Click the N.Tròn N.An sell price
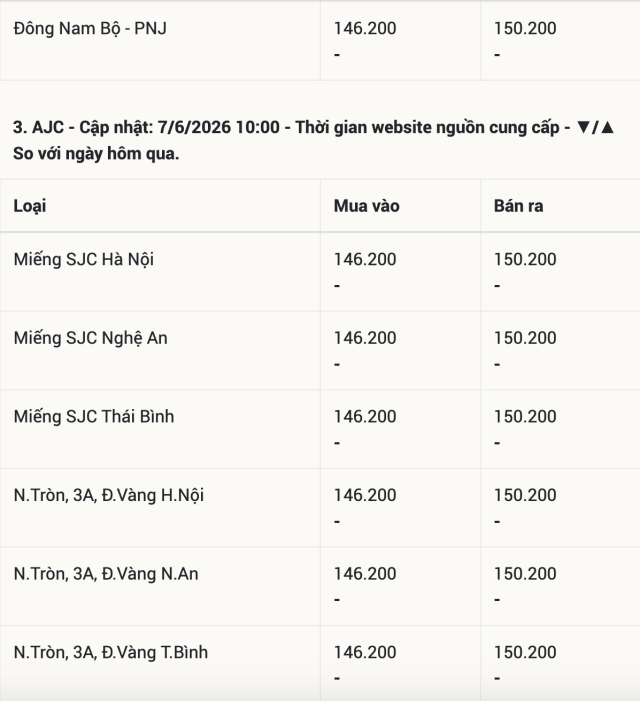 click(x=525, y=574)
